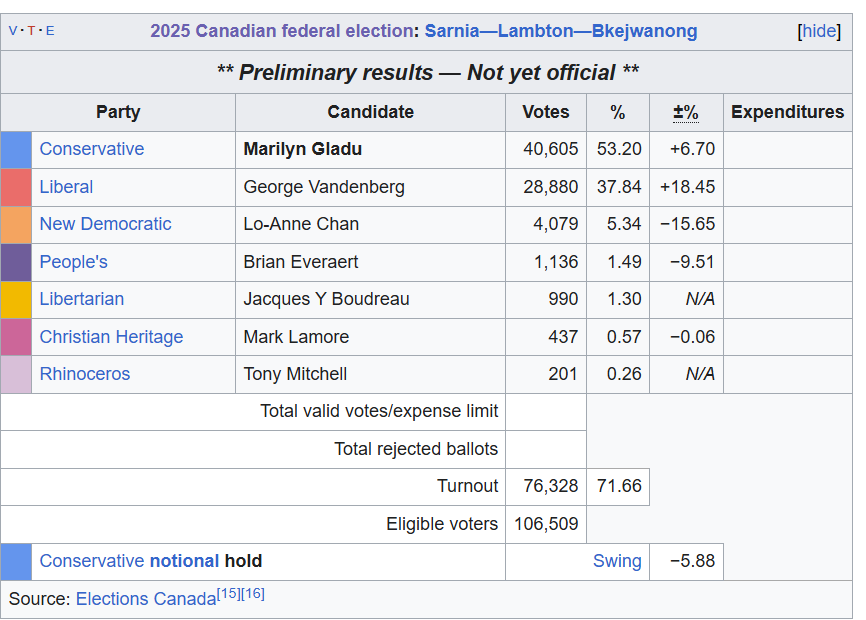
Task: Open the People's party link
Action: [x=73, y=262]
